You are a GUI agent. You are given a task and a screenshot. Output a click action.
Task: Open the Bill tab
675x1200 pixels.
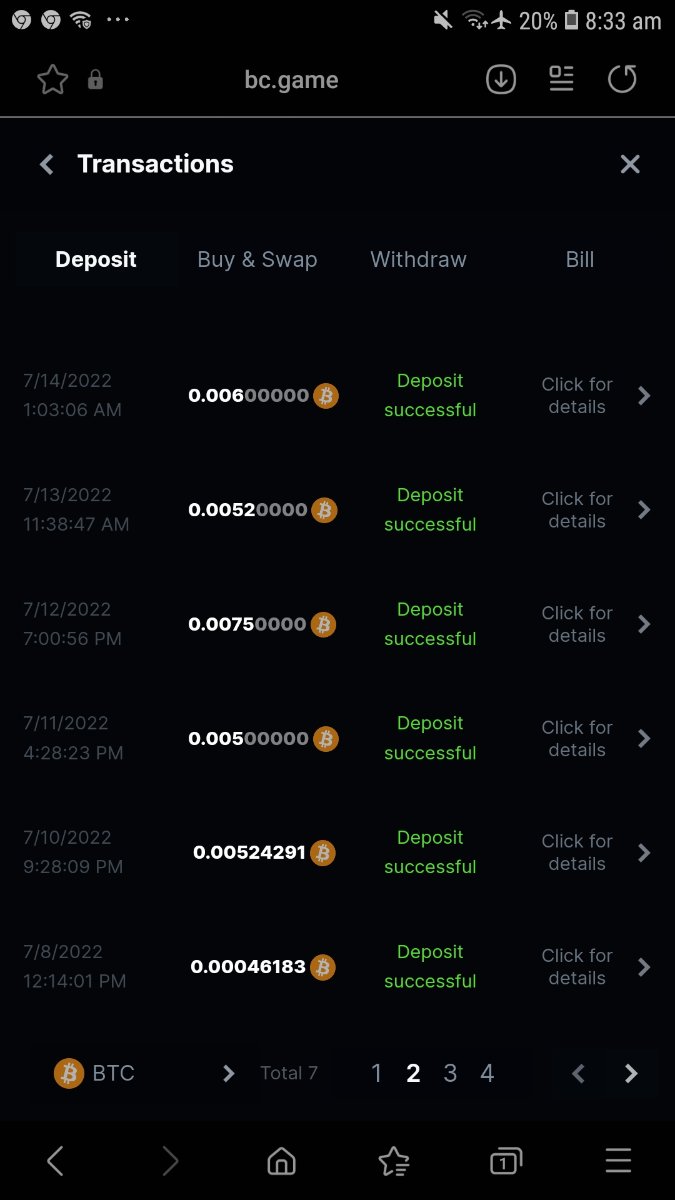(x=580, y=260)
